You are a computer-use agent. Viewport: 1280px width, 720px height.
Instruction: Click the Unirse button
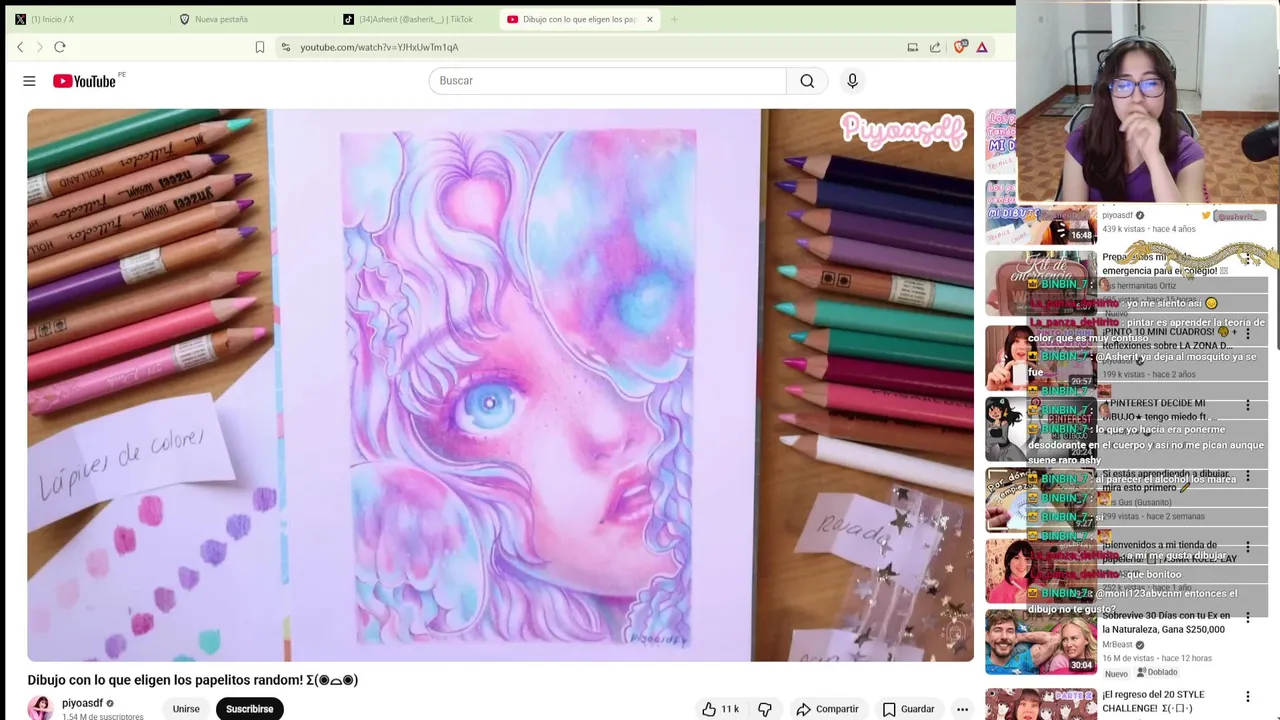(x=186, y=709)
